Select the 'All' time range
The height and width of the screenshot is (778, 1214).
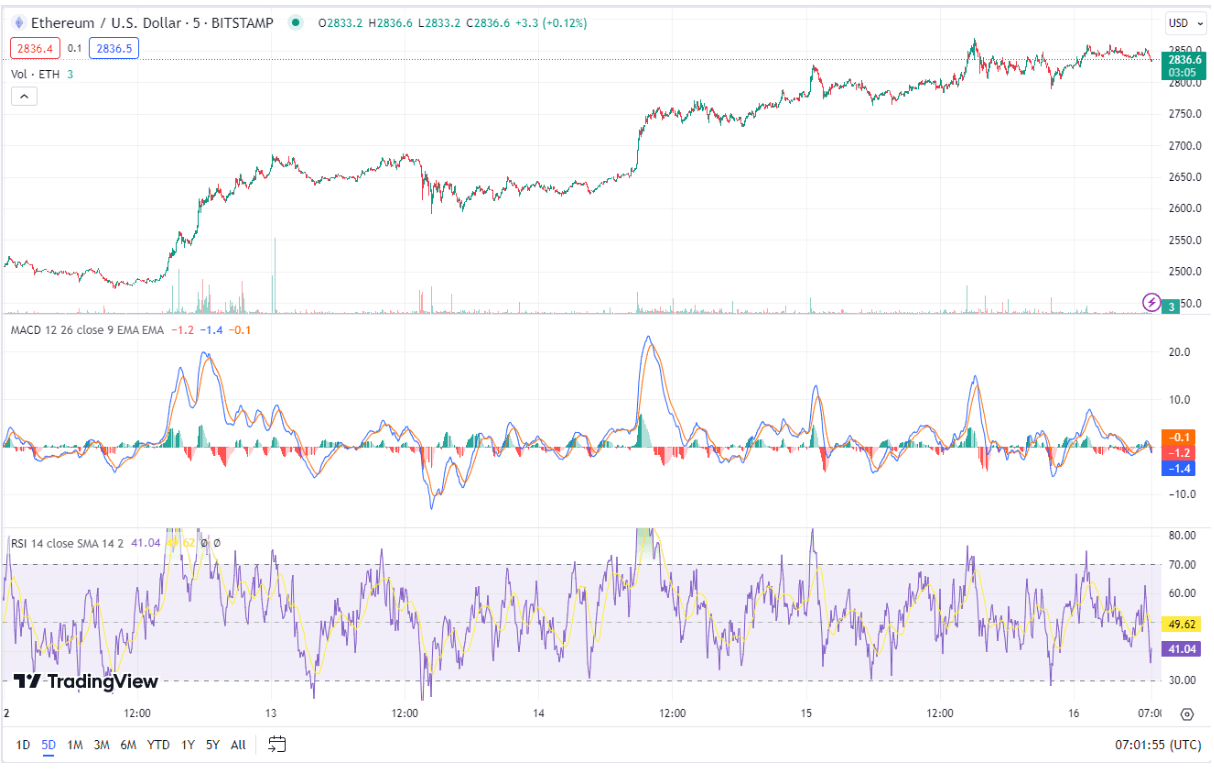239,744
